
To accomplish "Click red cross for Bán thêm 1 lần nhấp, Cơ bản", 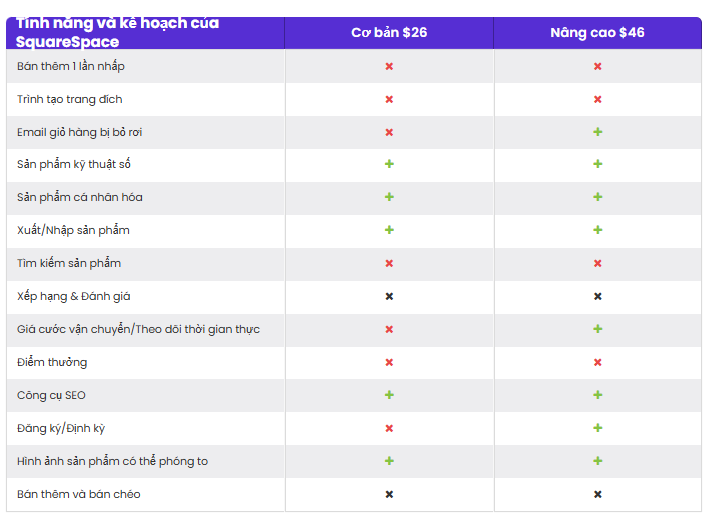I will (389, 66).
